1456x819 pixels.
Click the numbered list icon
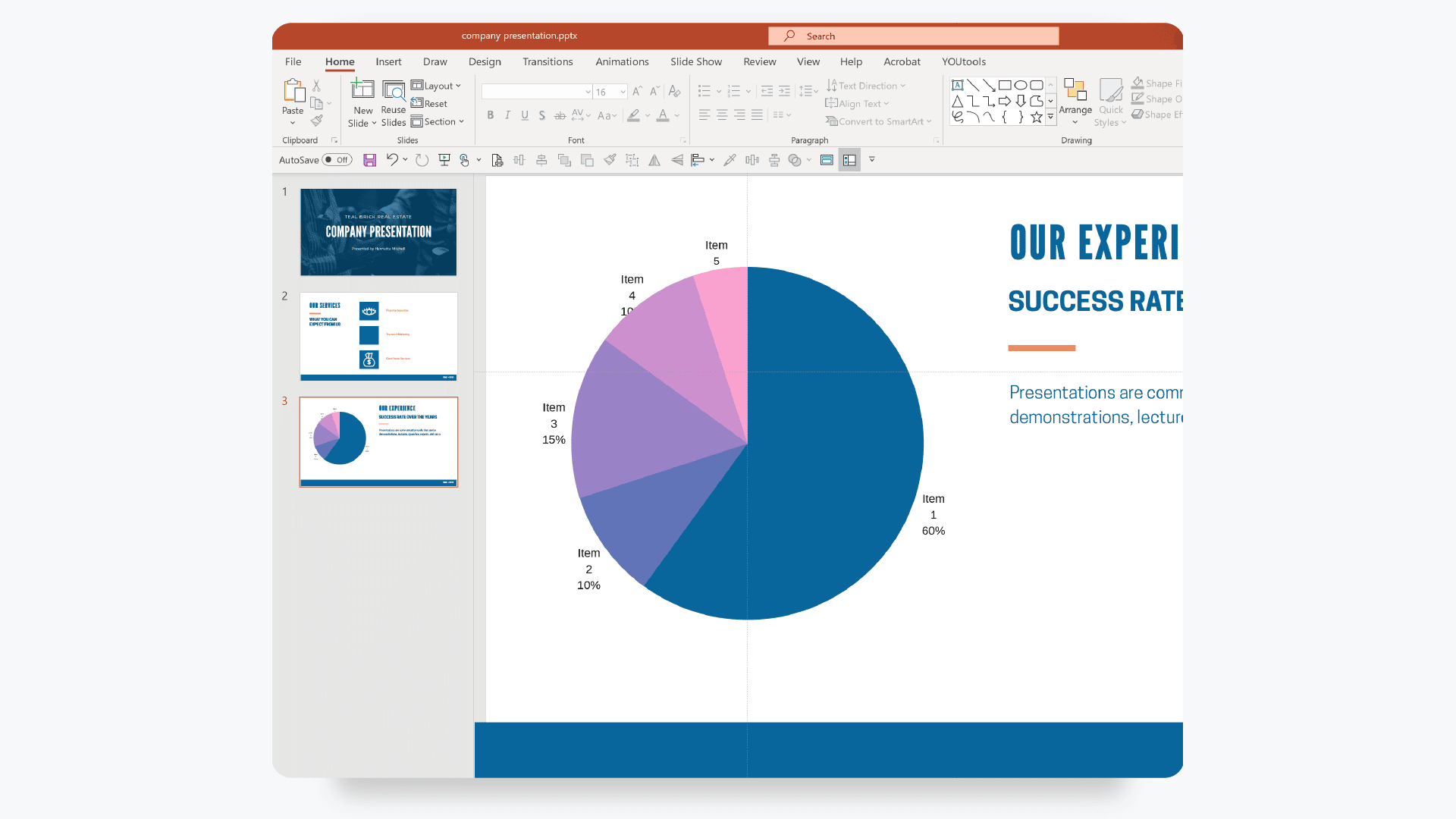[x=734, y=92]
